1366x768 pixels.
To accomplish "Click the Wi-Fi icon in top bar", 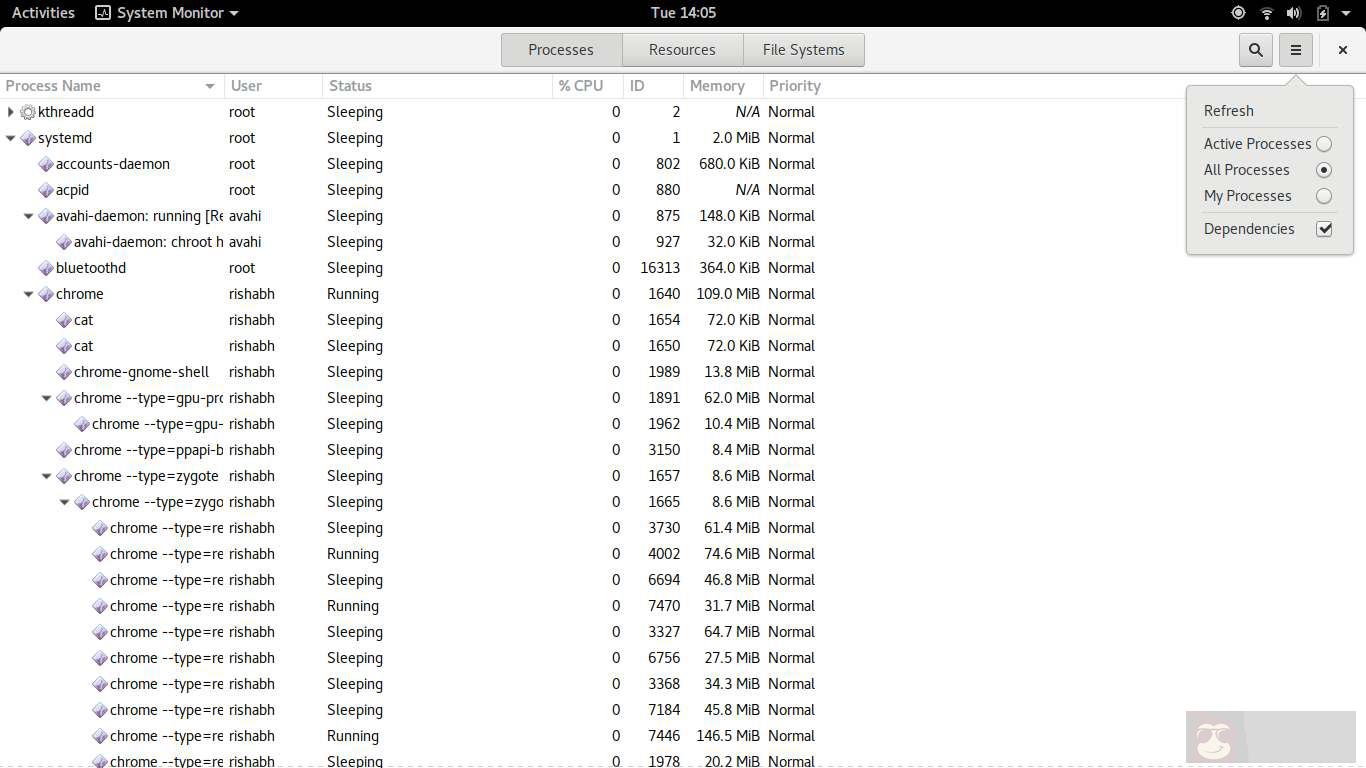I will click(x=1266, y=13).
